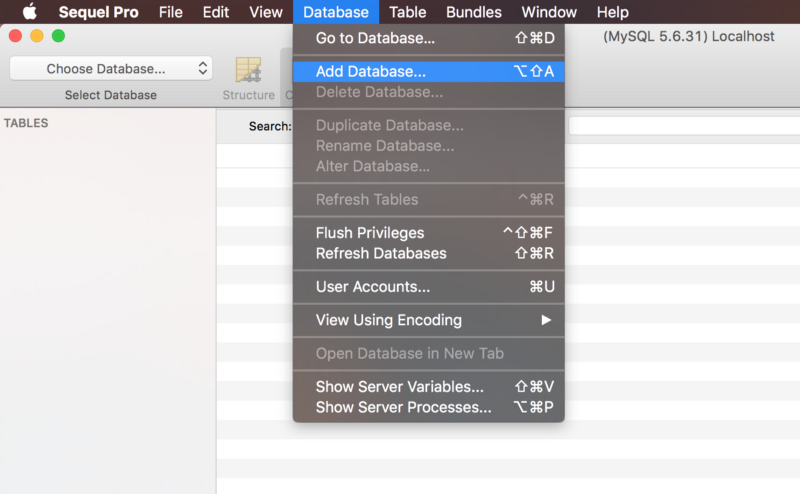The height and width of the screenshot is (494, 800).
Task: Click the Sequel Pro application menu
Action: [98, 12]
